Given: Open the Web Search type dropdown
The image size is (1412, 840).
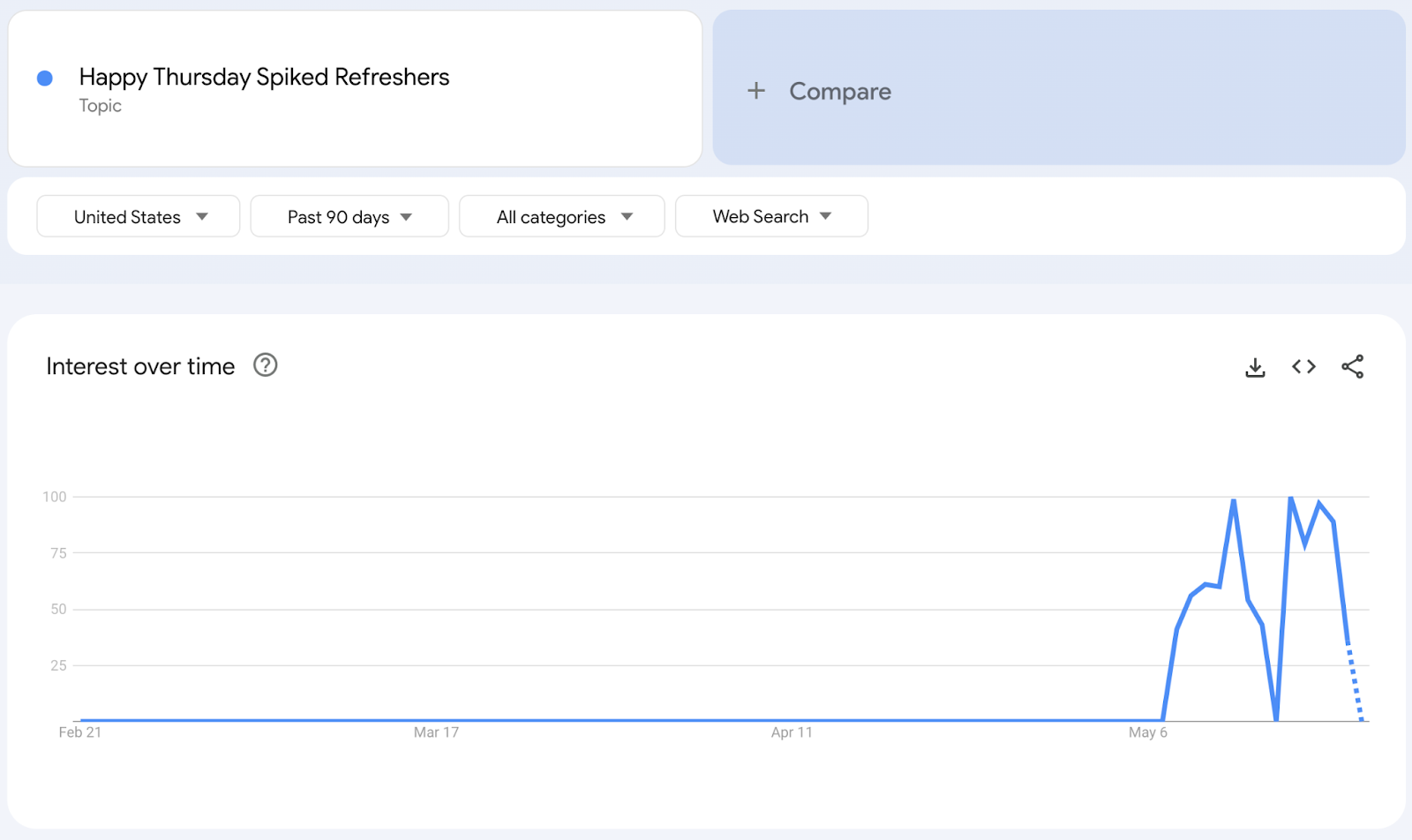Looking at the screenshot, I should pos(771,216).
